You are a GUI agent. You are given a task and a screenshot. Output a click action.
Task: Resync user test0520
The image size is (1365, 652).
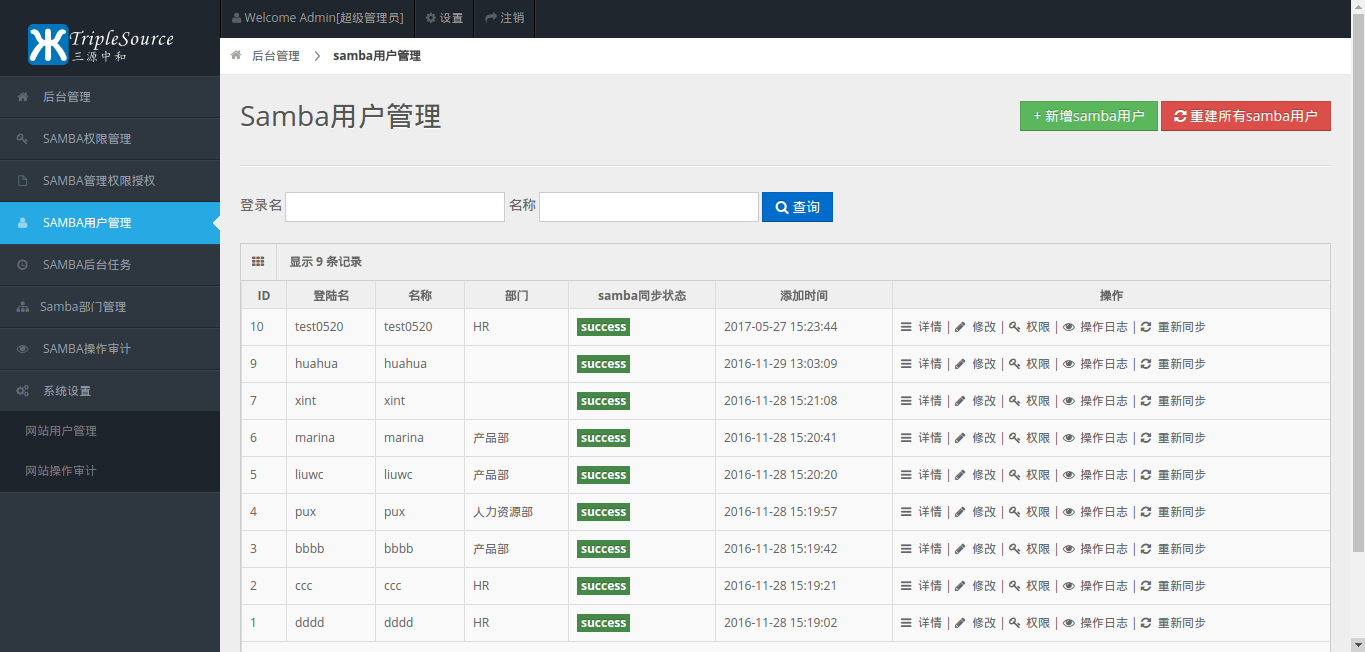(1173, 327)
